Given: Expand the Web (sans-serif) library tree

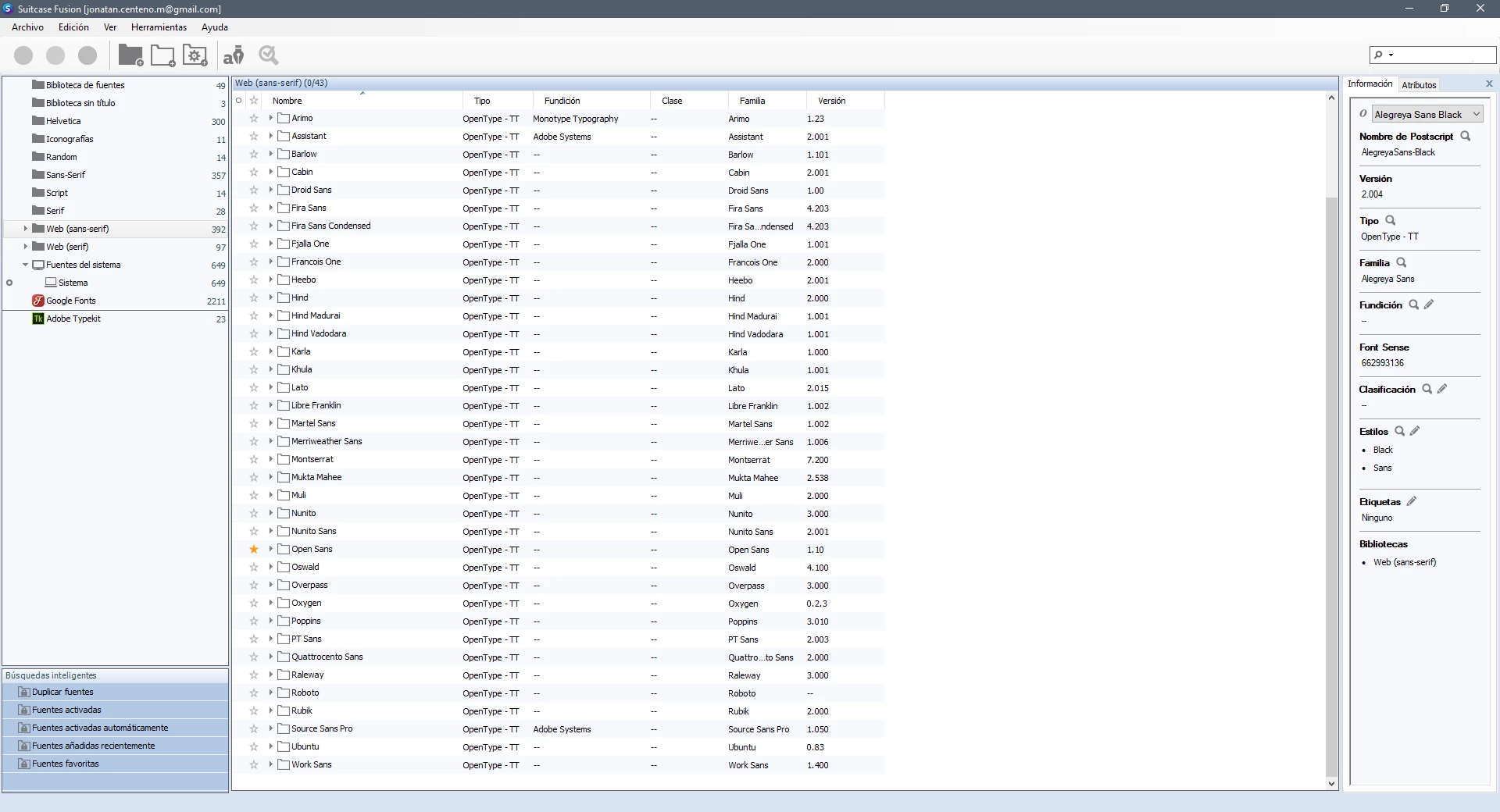Looking at the screenshot, I should (x=26, y=229).
